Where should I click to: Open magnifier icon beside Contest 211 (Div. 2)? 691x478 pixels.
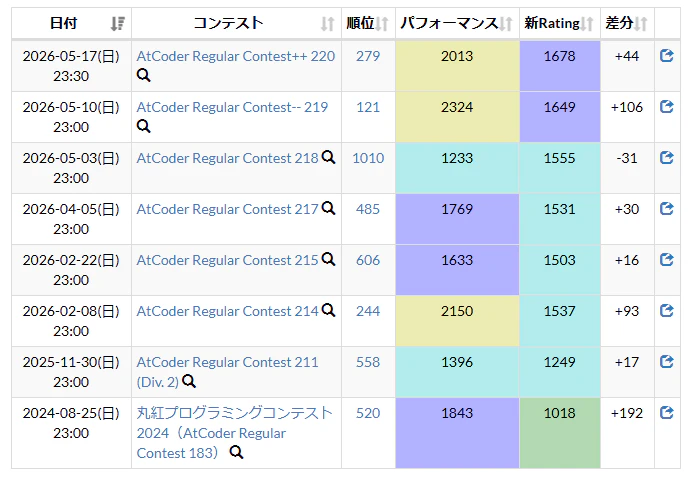(189, 381)
